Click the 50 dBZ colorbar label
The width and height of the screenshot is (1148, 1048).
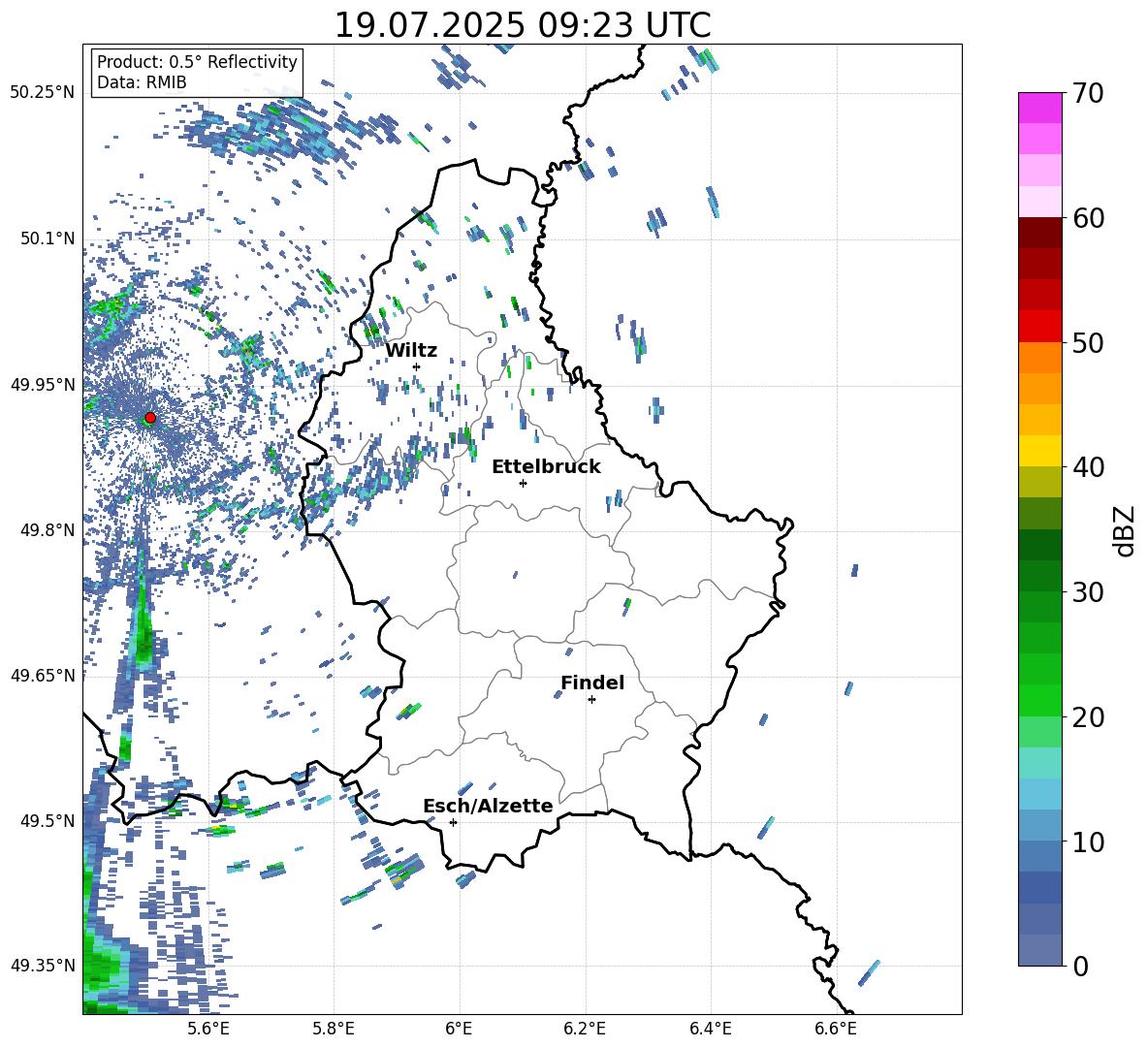tap(1087, 343)
